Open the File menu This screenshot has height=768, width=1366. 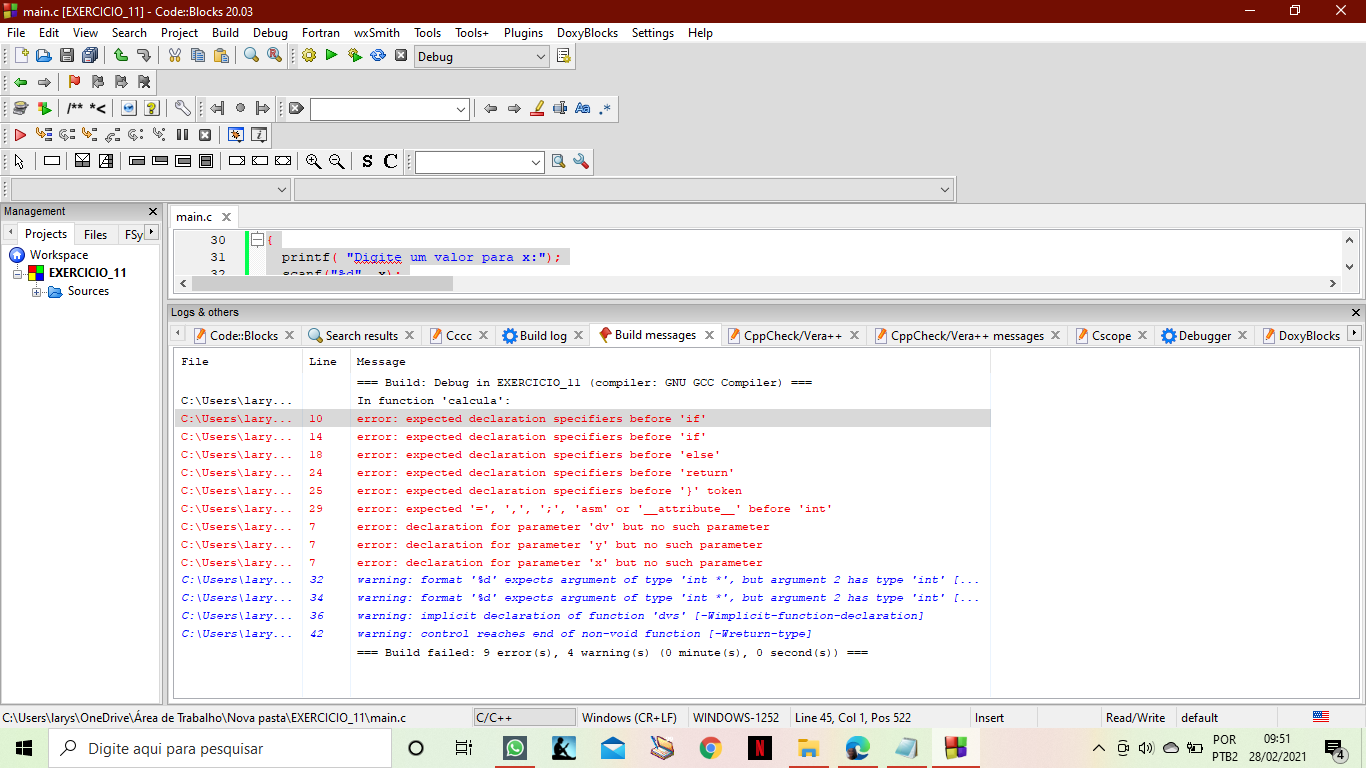(x=16, y=32)
